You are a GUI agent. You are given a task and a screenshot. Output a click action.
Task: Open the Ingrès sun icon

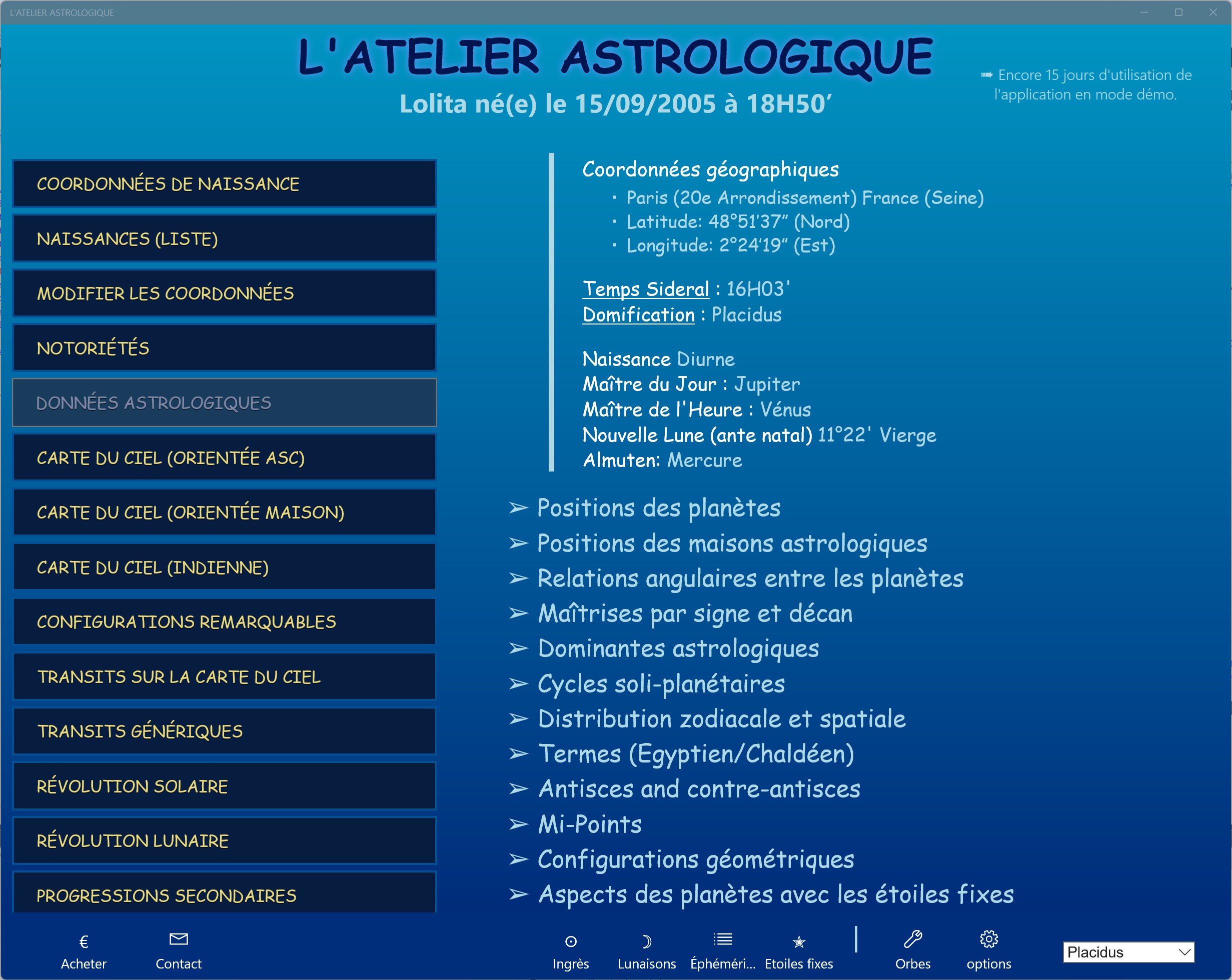coord(570,941)
